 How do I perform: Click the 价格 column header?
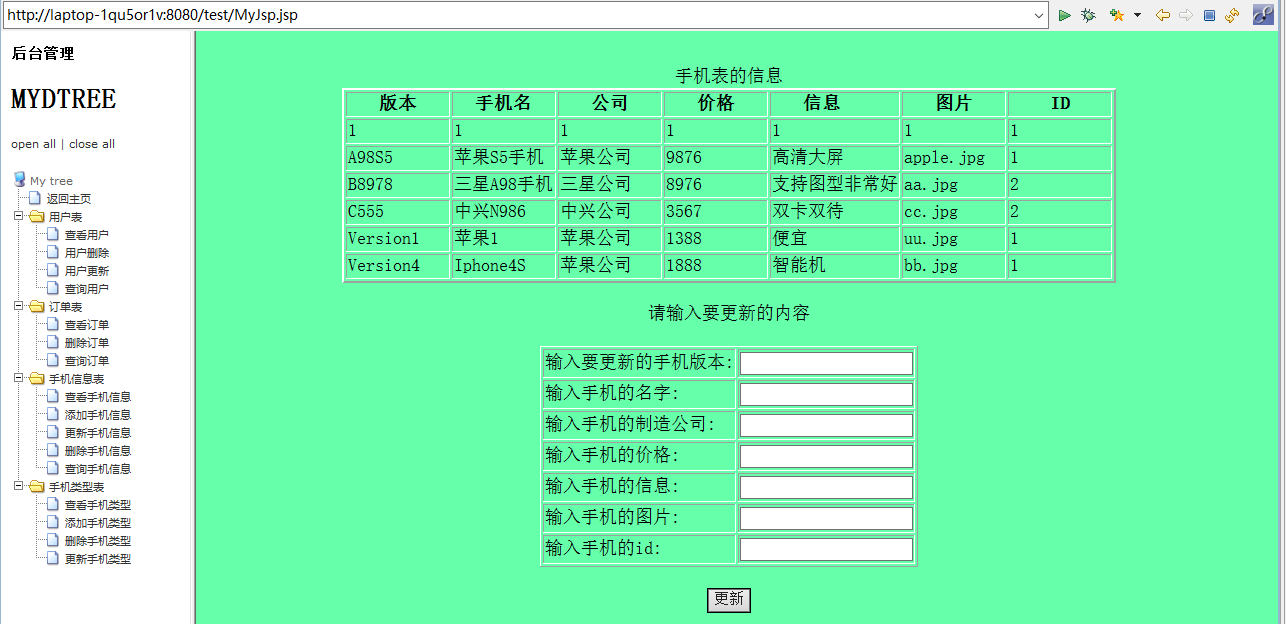tap(715, 104)
